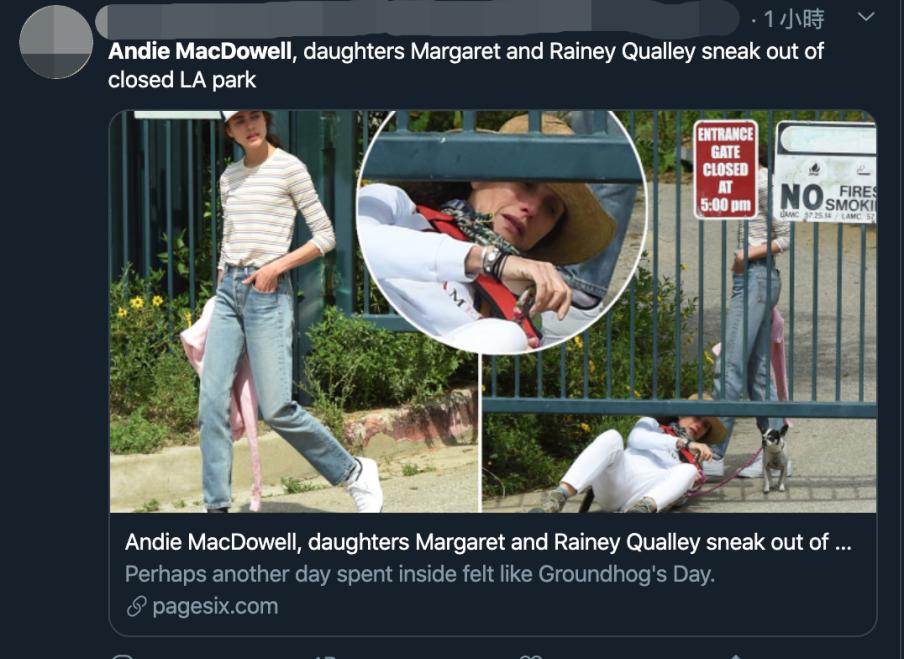The height and width of the screenshot is (659, 904).
Task: Open the pagesix.com source link
Action: (215, 607)
